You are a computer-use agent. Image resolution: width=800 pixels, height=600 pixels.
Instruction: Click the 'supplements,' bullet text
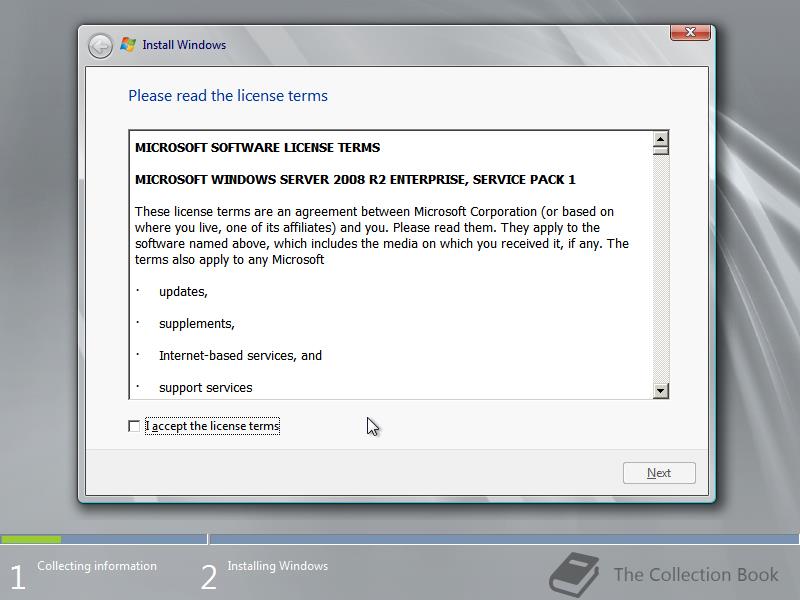197,324
